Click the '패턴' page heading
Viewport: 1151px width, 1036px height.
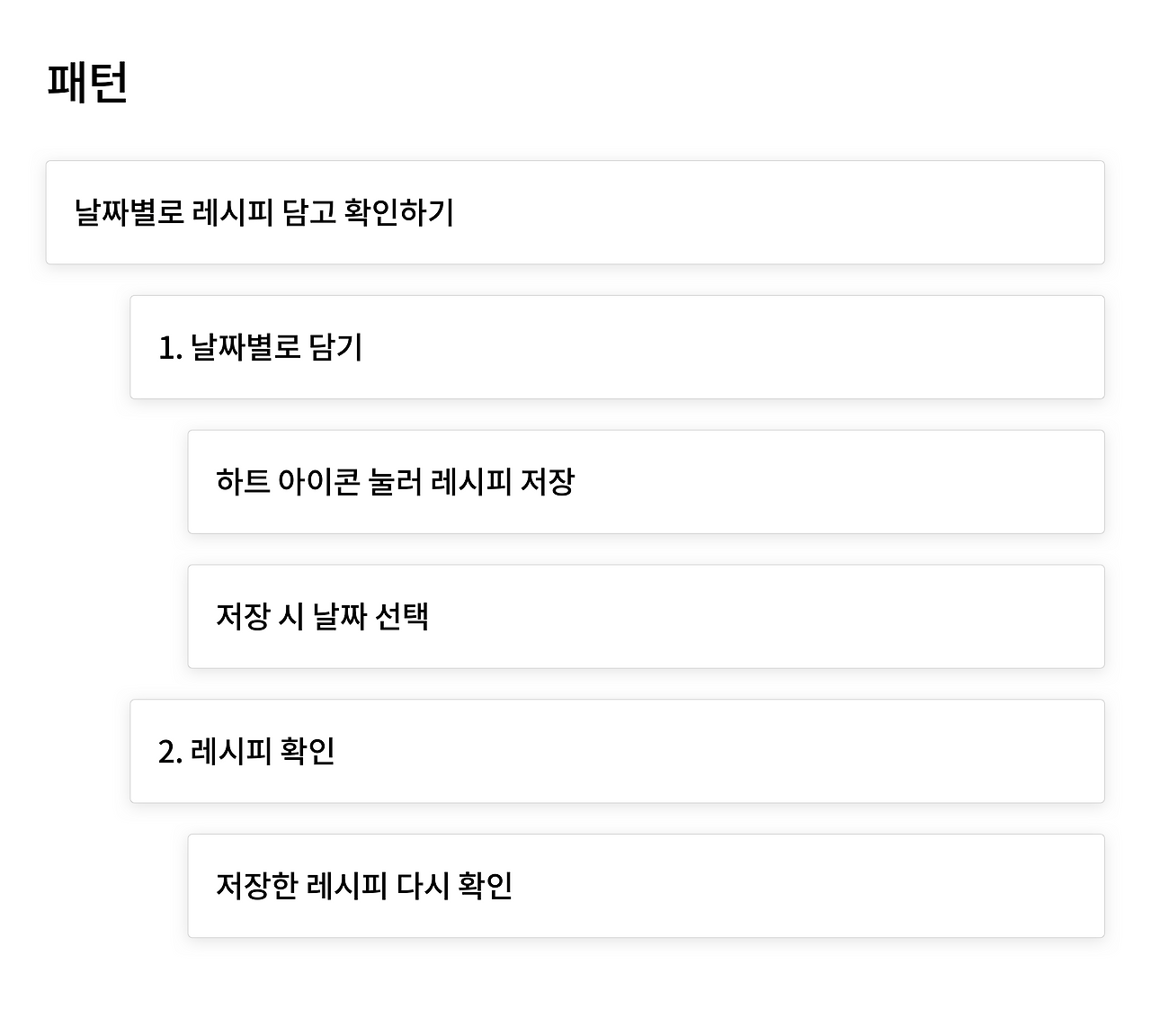[87, 82]
